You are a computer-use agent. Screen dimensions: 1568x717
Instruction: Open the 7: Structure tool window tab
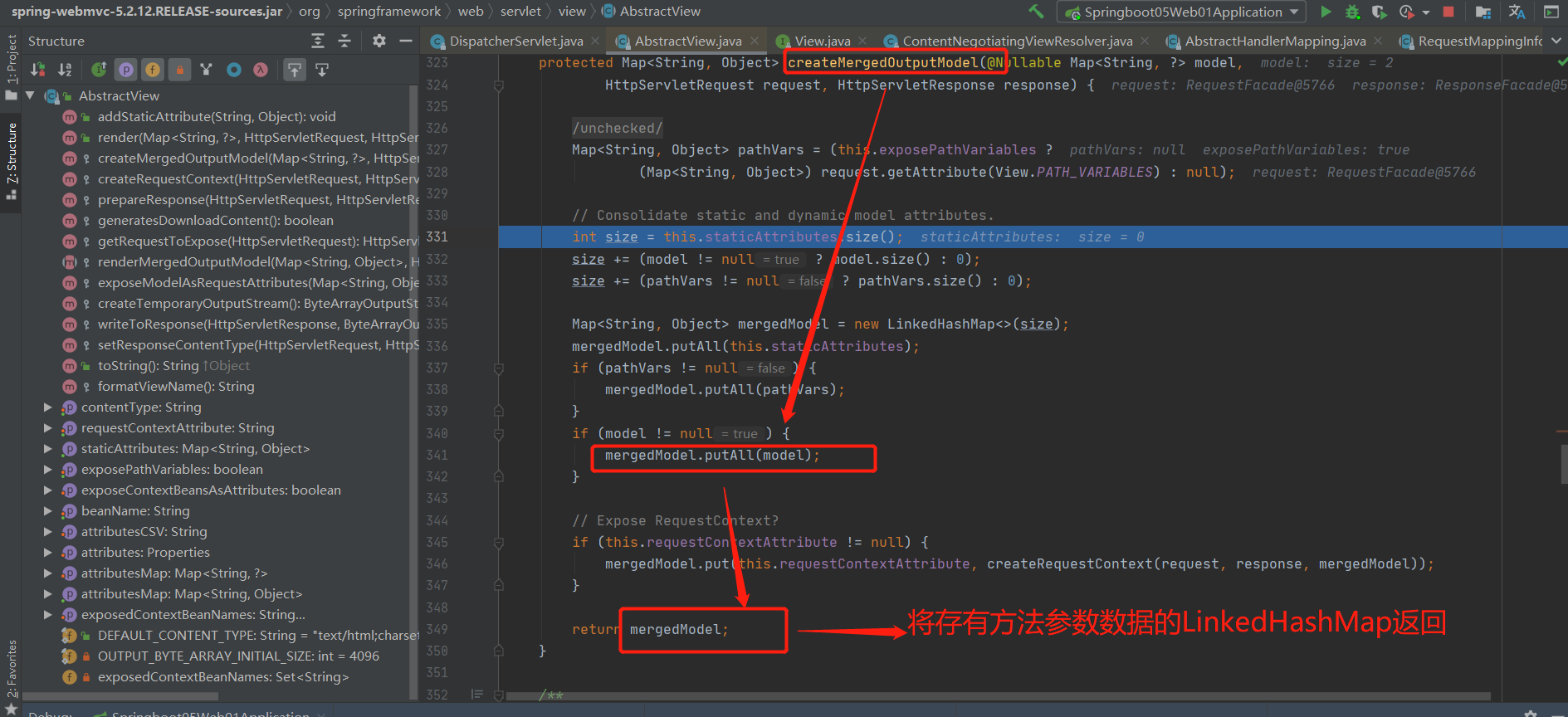11,161
